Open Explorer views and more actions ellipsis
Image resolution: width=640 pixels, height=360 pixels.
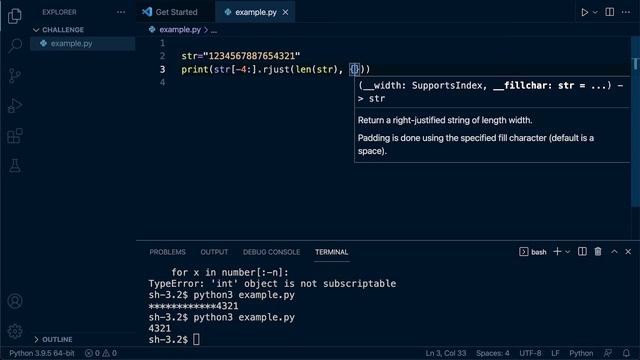pos(121,12)
